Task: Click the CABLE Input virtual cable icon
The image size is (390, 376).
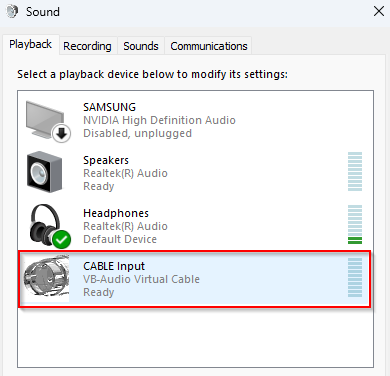Action: click(46, 278)
